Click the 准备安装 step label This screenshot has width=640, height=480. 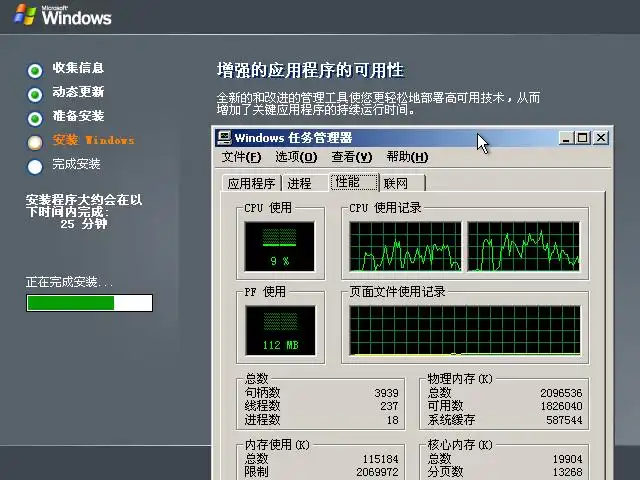[x=78, y=116]
